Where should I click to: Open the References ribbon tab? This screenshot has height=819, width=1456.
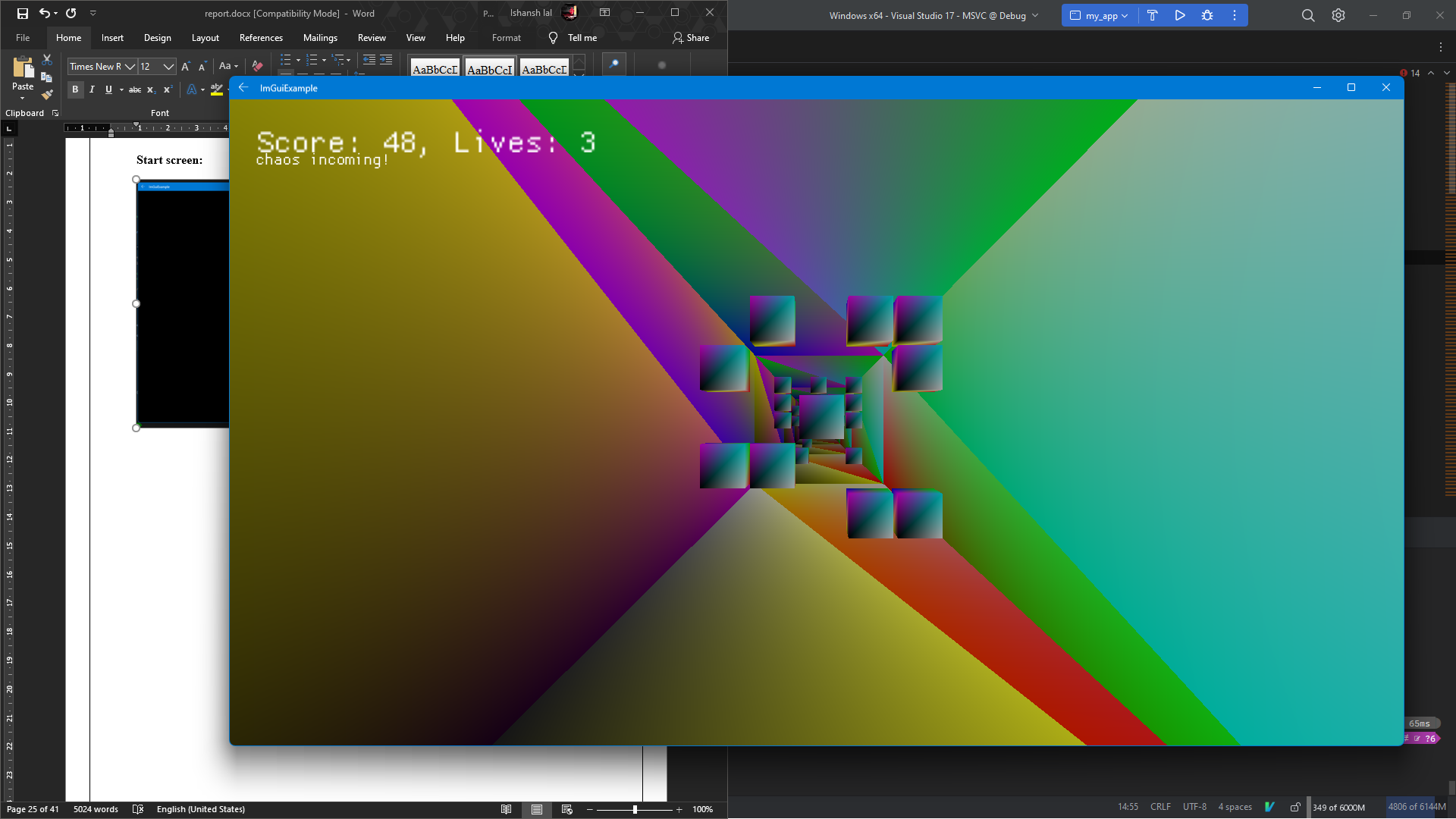click(261, 38)
